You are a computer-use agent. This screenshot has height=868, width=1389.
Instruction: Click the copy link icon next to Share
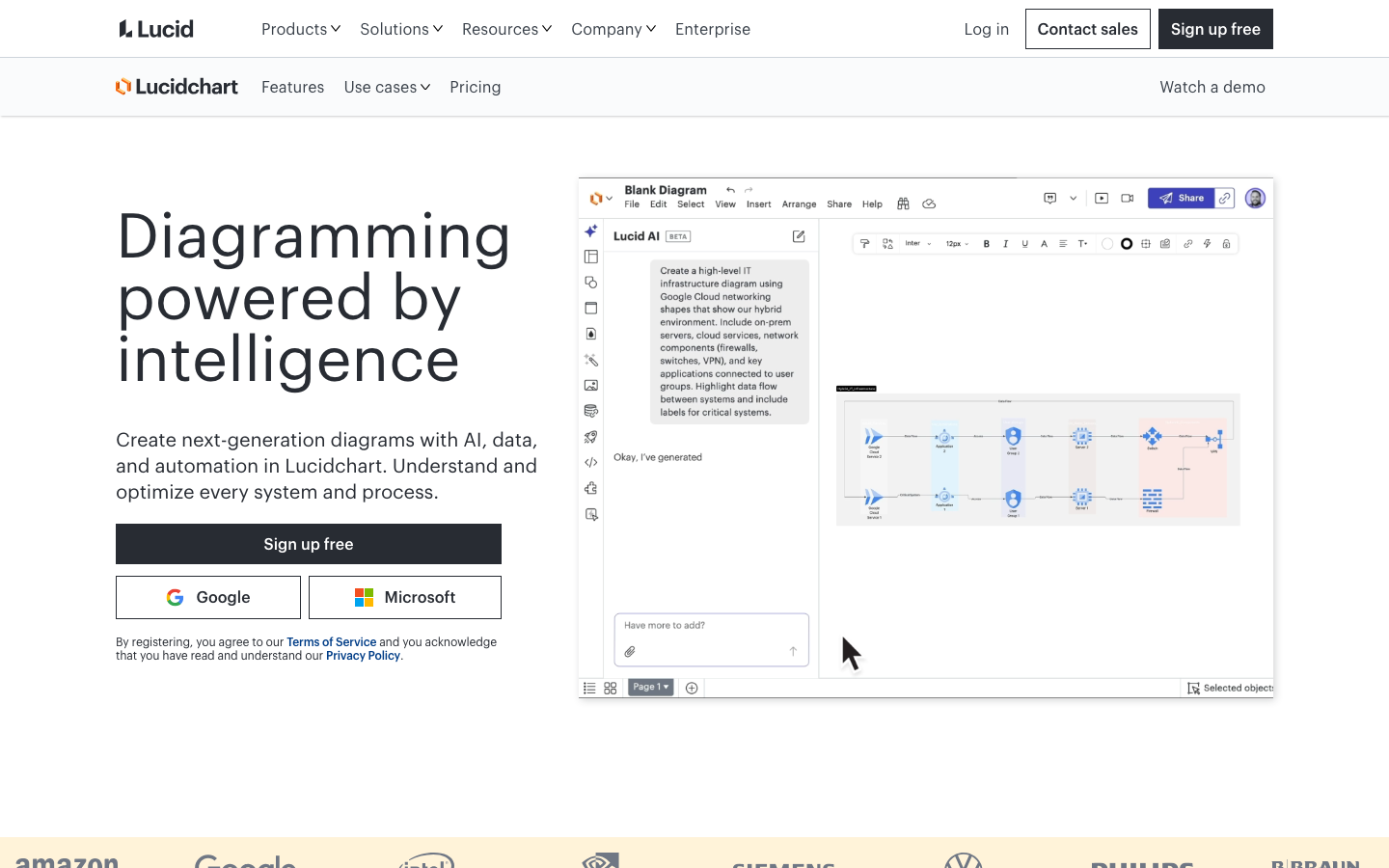[1225, 198]
